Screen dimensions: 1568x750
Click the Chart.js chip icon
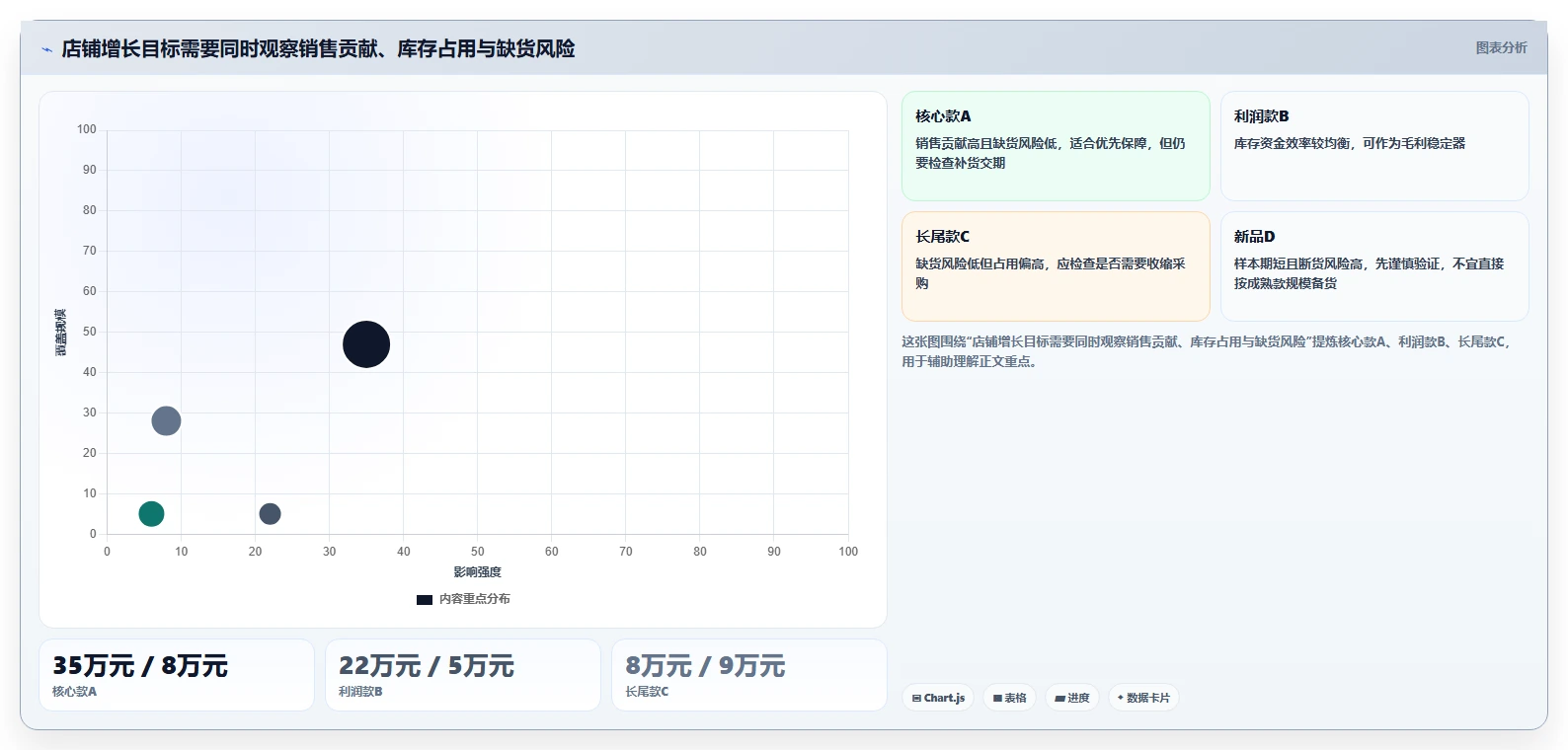(x=916, y=698)
